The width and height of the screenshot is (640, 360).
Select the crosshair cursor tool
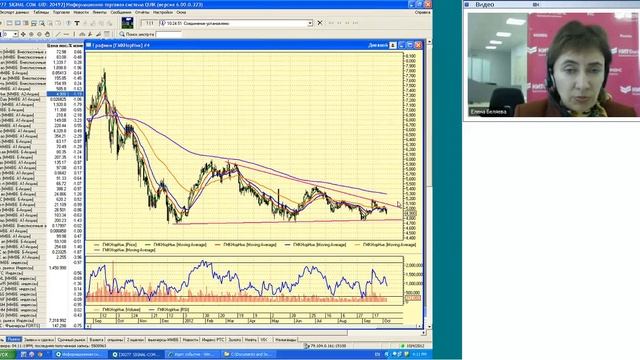point(23,34)
